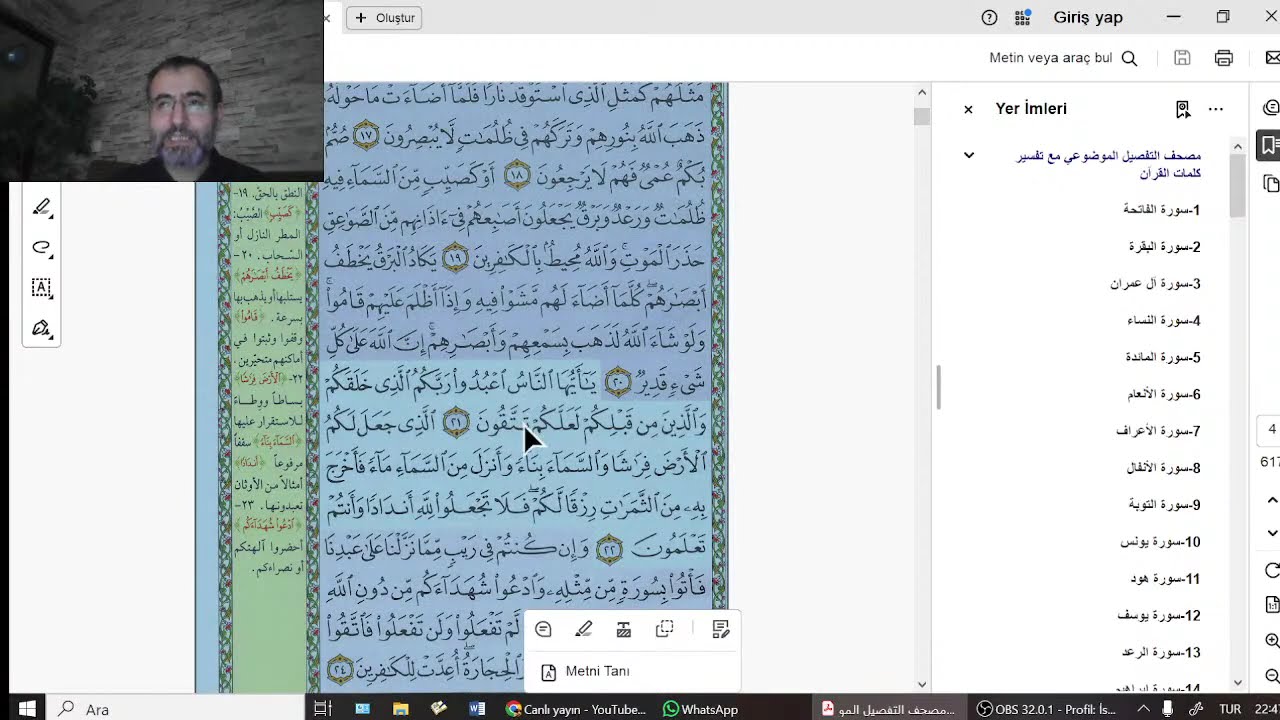Viewport: 1280px width, 720px height.
Task: Open bookmark 12-سورة يوسف
Action: [x=1159, y=616]
